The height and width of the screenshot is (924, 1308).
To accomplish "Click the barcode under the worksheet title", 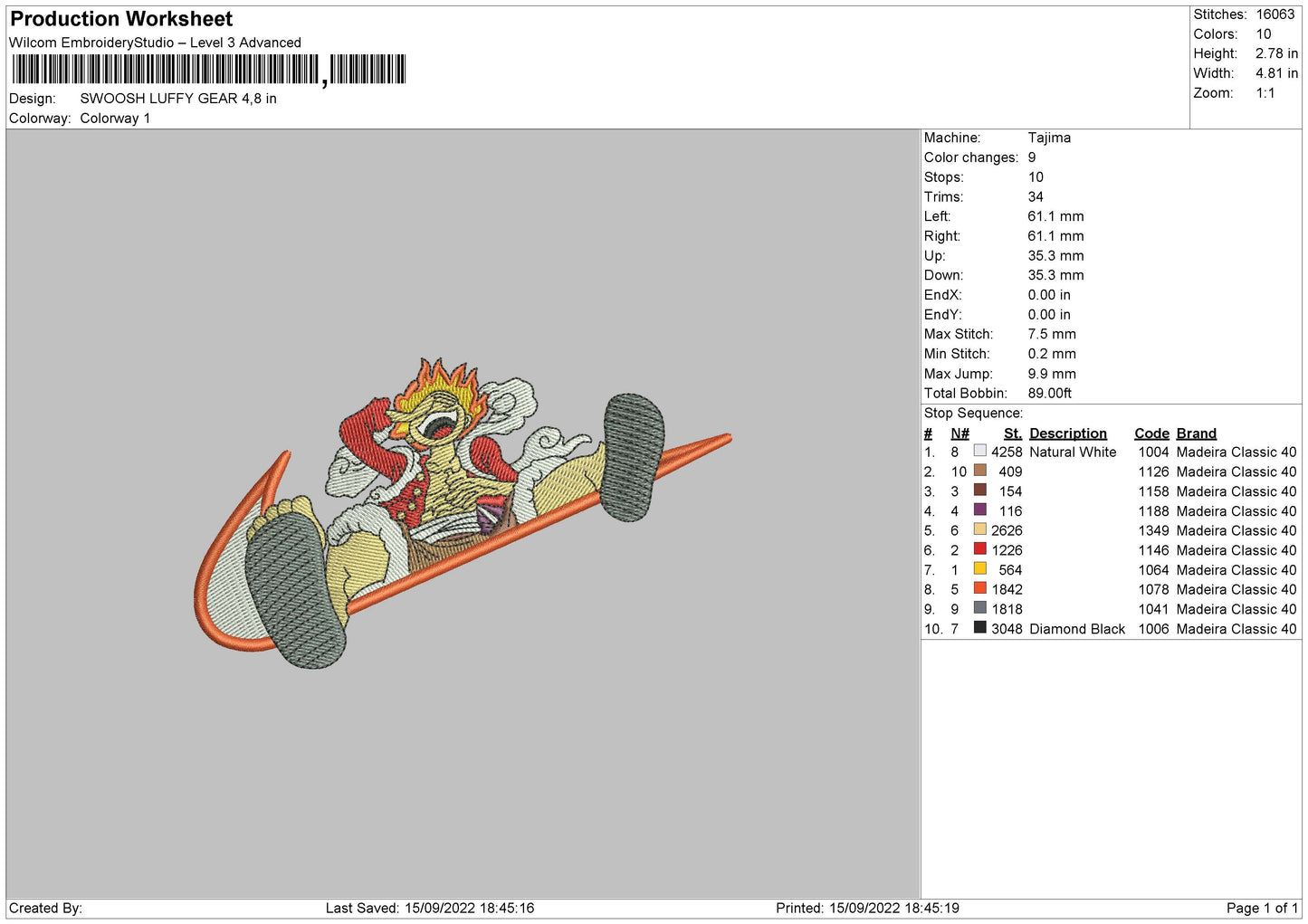I will 208,70.
